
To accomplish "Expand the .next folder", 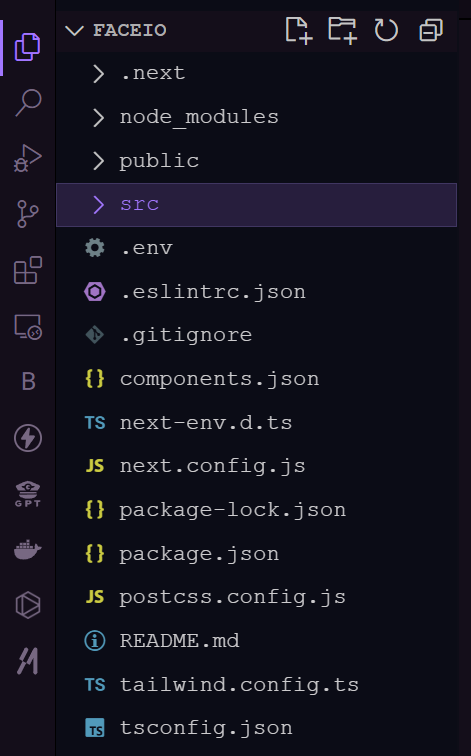I will click(256, 73).
